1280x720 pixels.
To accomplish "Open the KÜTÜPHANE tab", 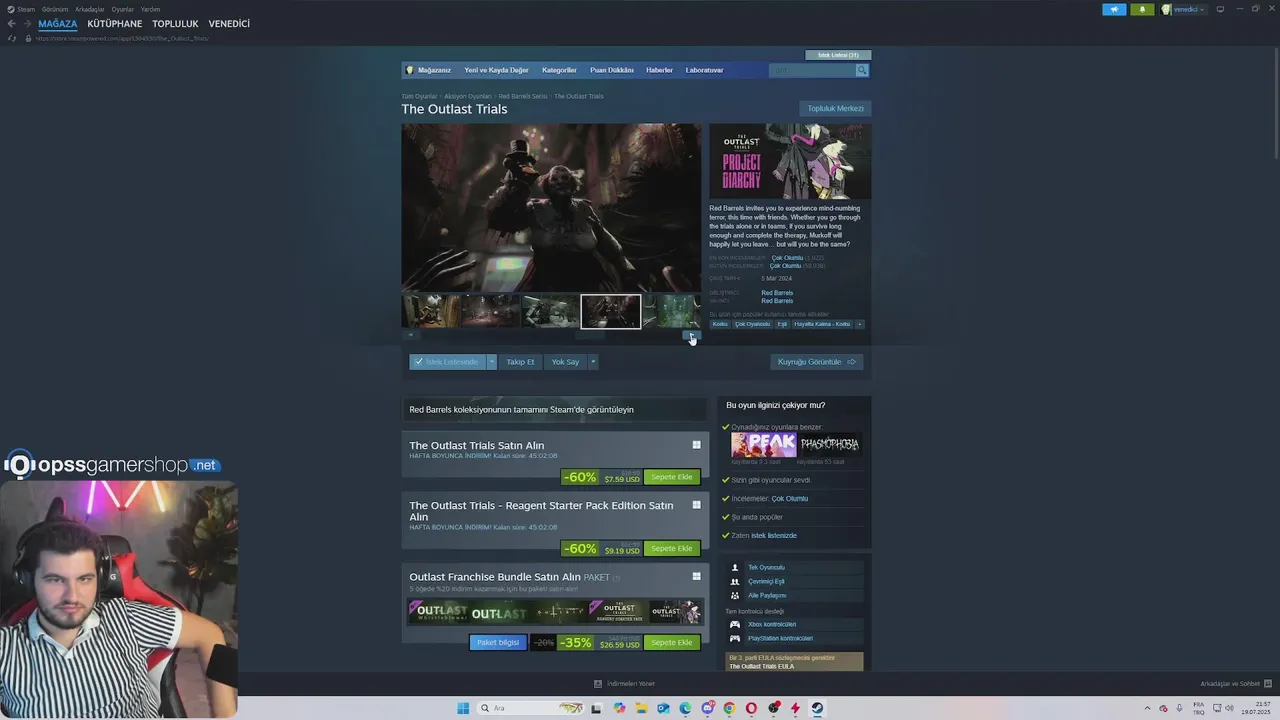I will coord(114,23).
